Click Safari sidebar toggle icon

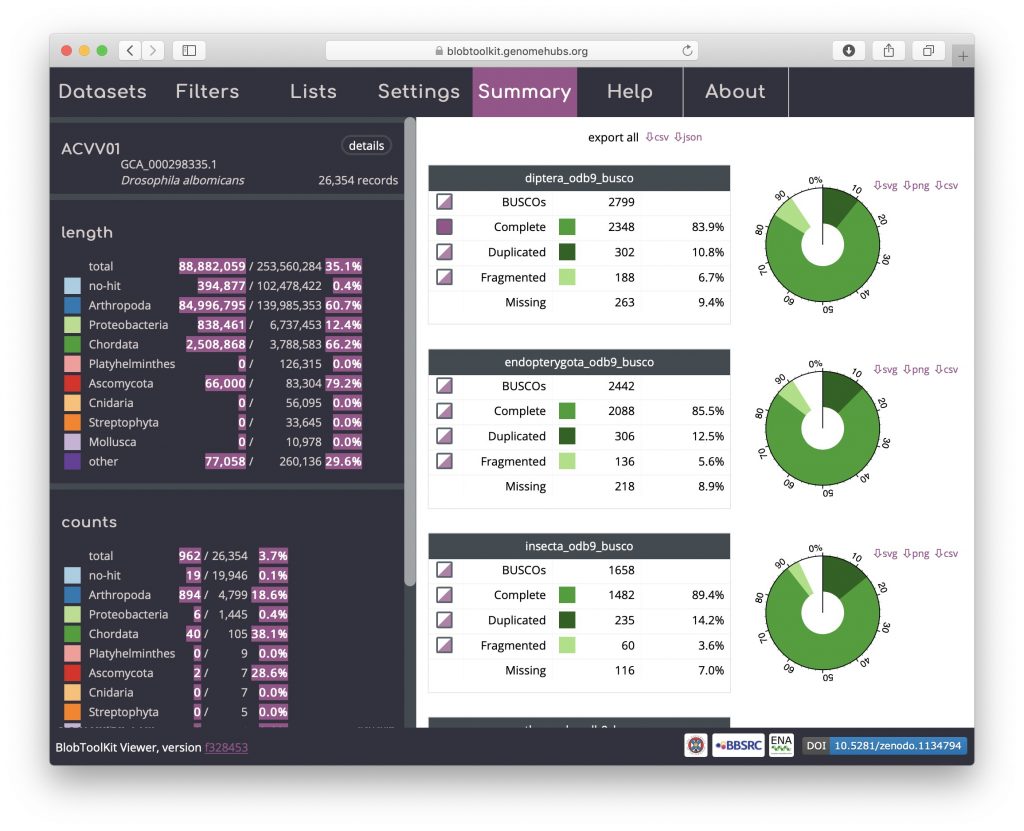(x=188, y=50)
